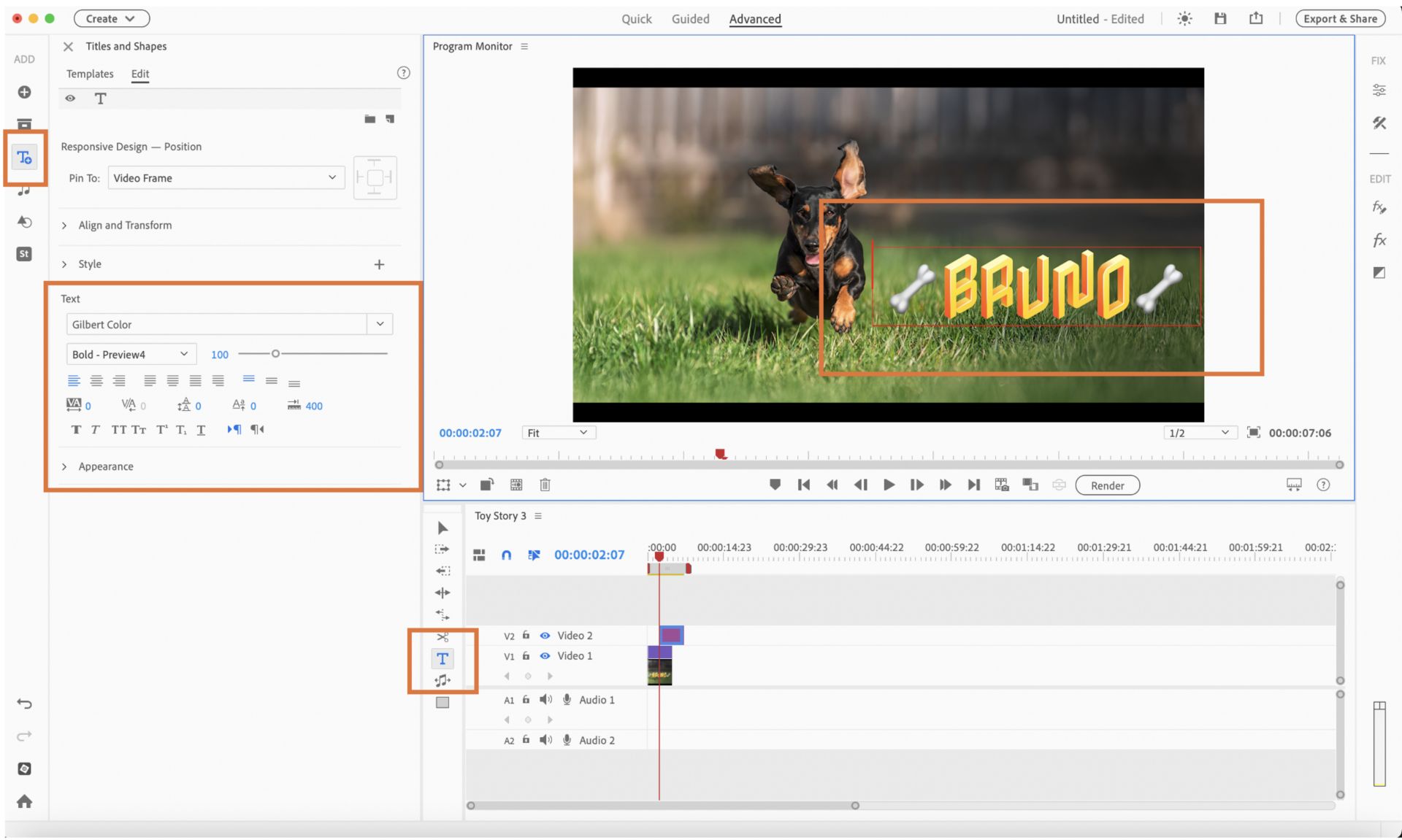Viewport: 1402px width, 840px height.
Task: Click the Adobe Stock sidebar icon
Action: tap(24, 254)
